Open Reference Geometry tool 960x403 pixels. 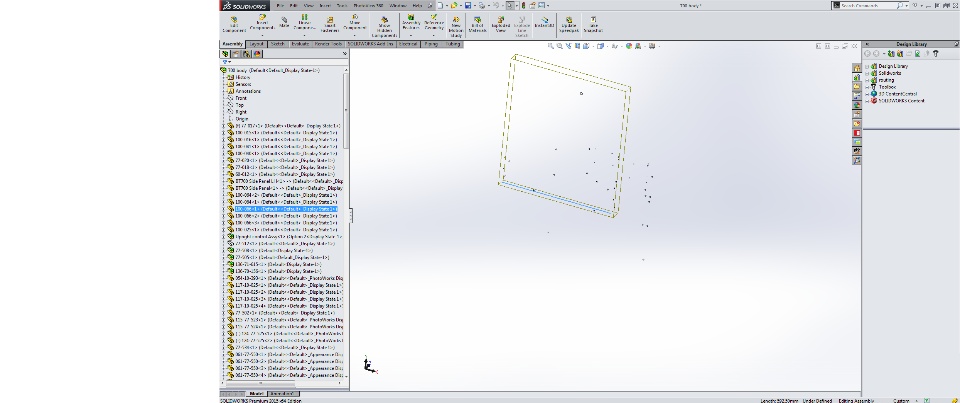tap(433, 22)
